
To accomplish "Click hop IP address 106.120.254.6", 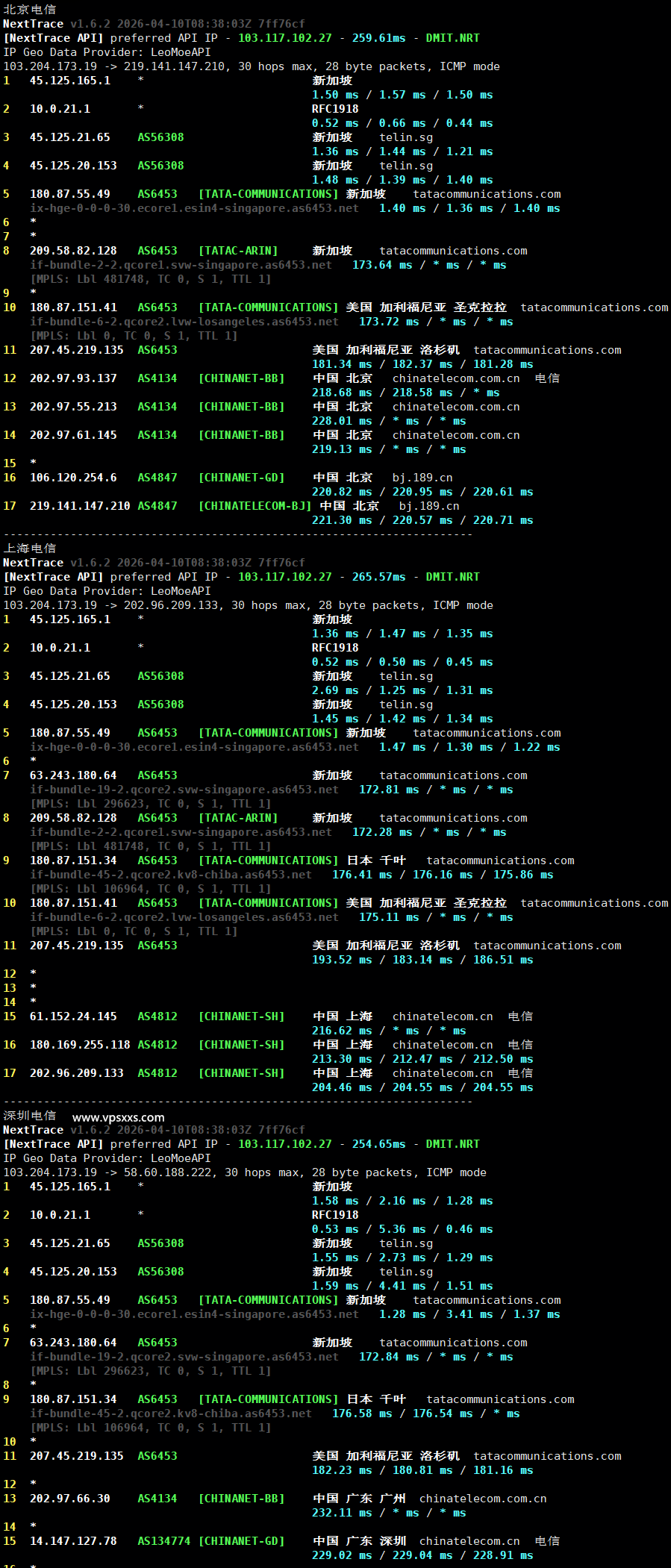I will click(x=73, y=478).
